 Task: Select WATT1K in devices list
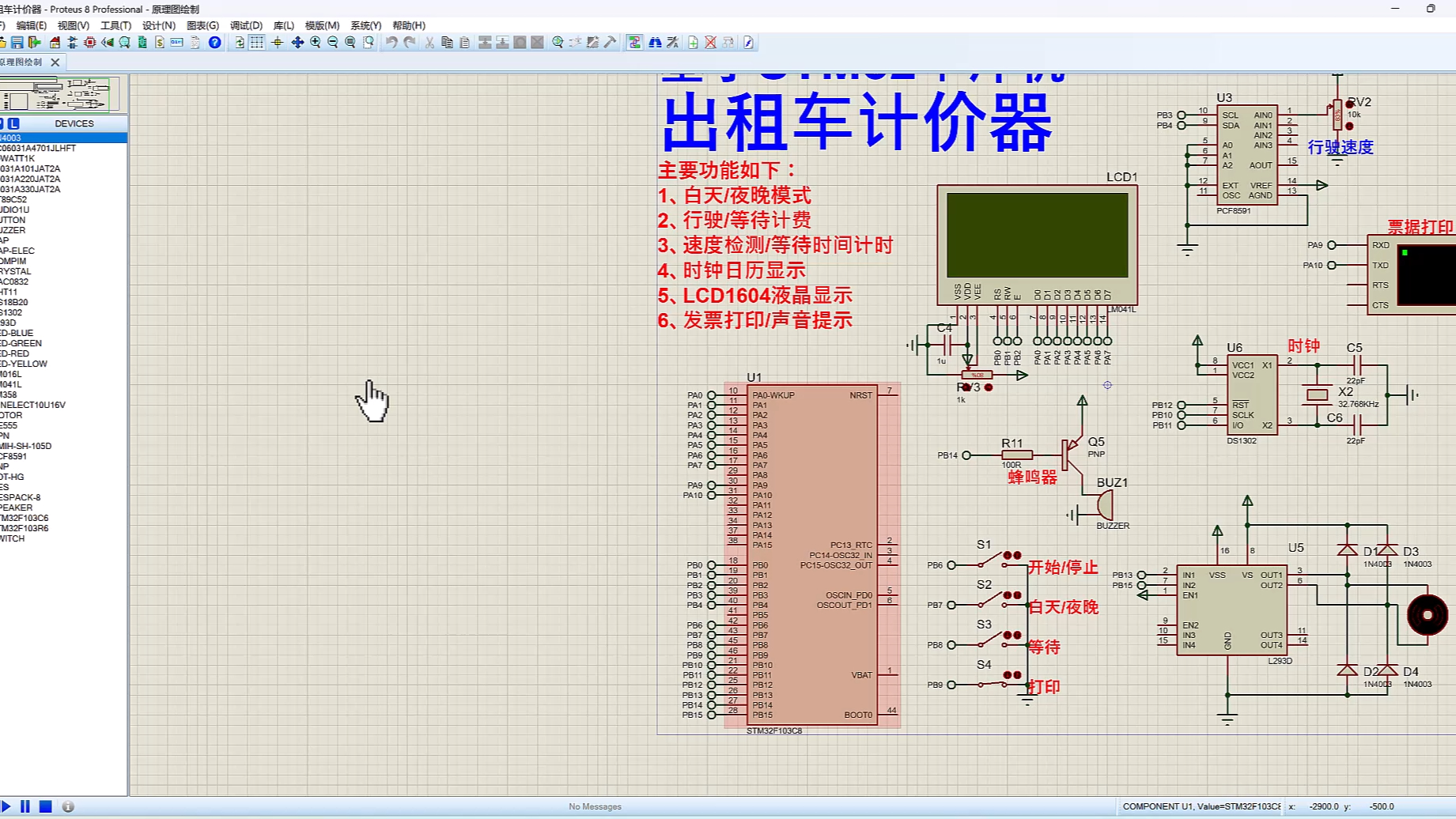pos(63,158)
